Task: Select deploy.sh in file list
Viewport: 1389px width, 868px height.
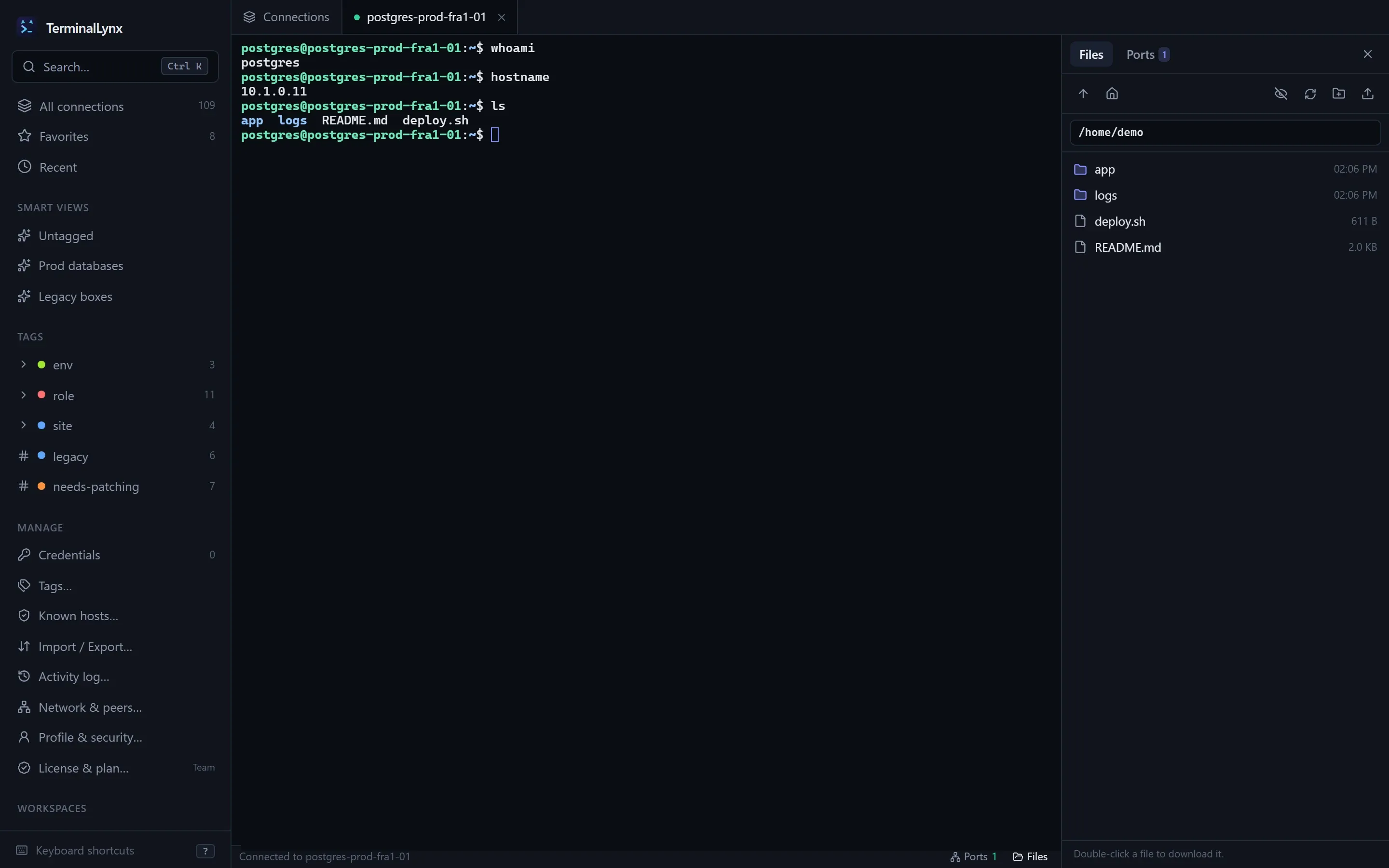Action: click(1225, 221)
